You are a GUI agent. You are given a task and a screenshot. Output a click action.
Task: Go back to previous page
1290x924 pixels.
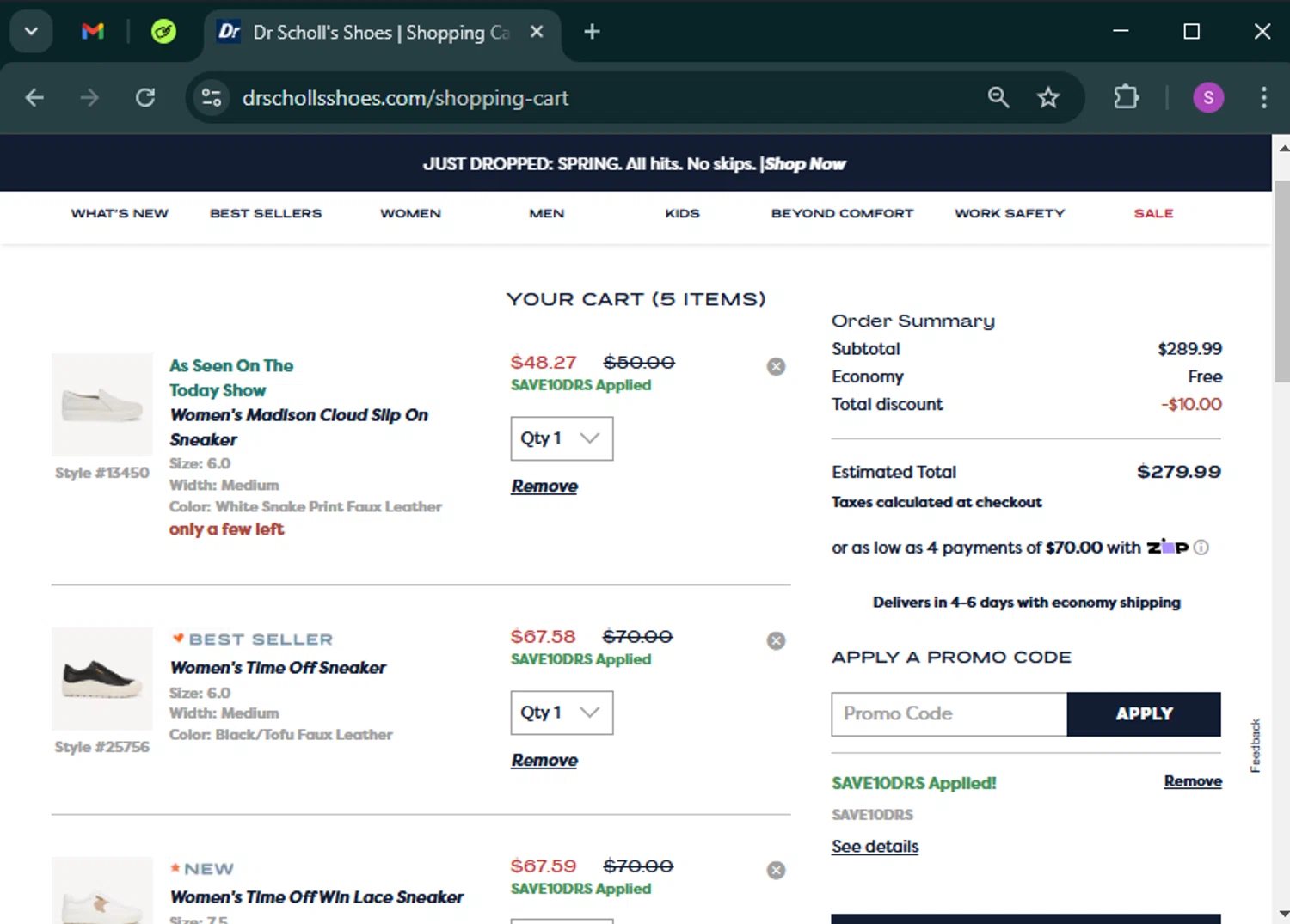[34, 98]
